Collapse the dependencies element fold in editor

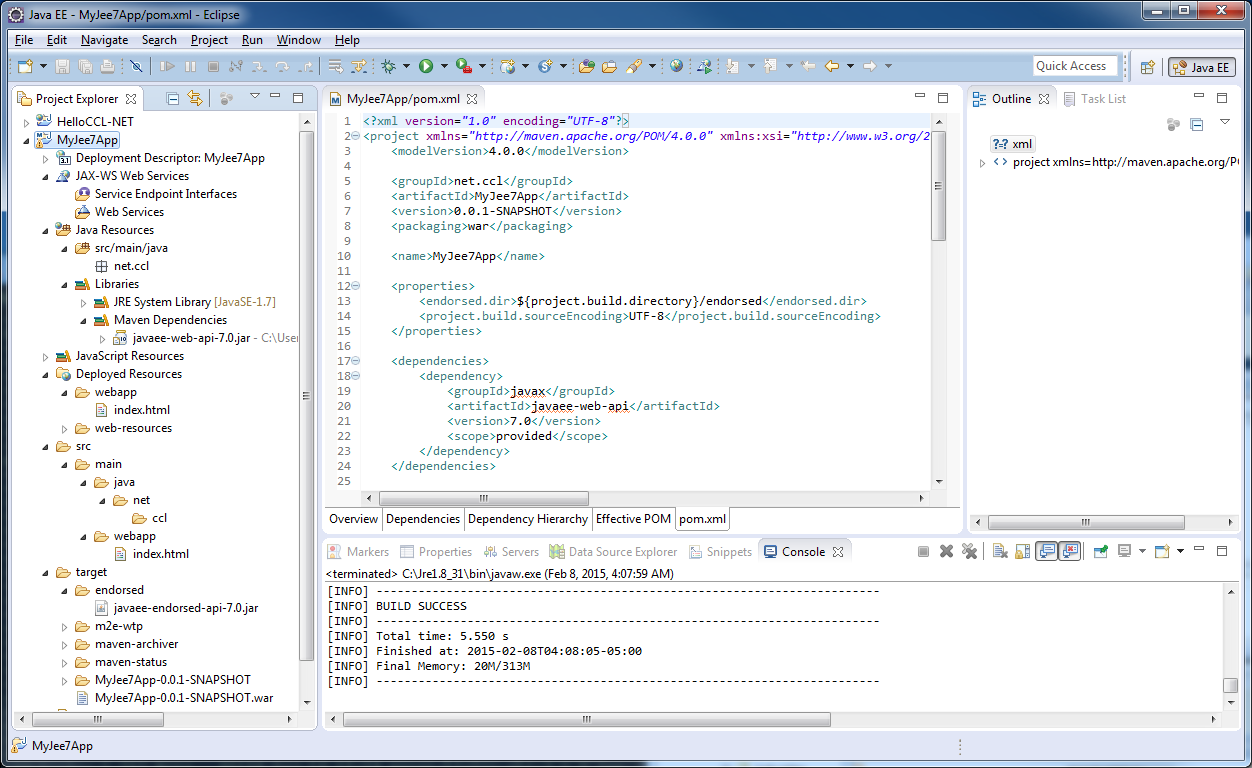[355, 361]
